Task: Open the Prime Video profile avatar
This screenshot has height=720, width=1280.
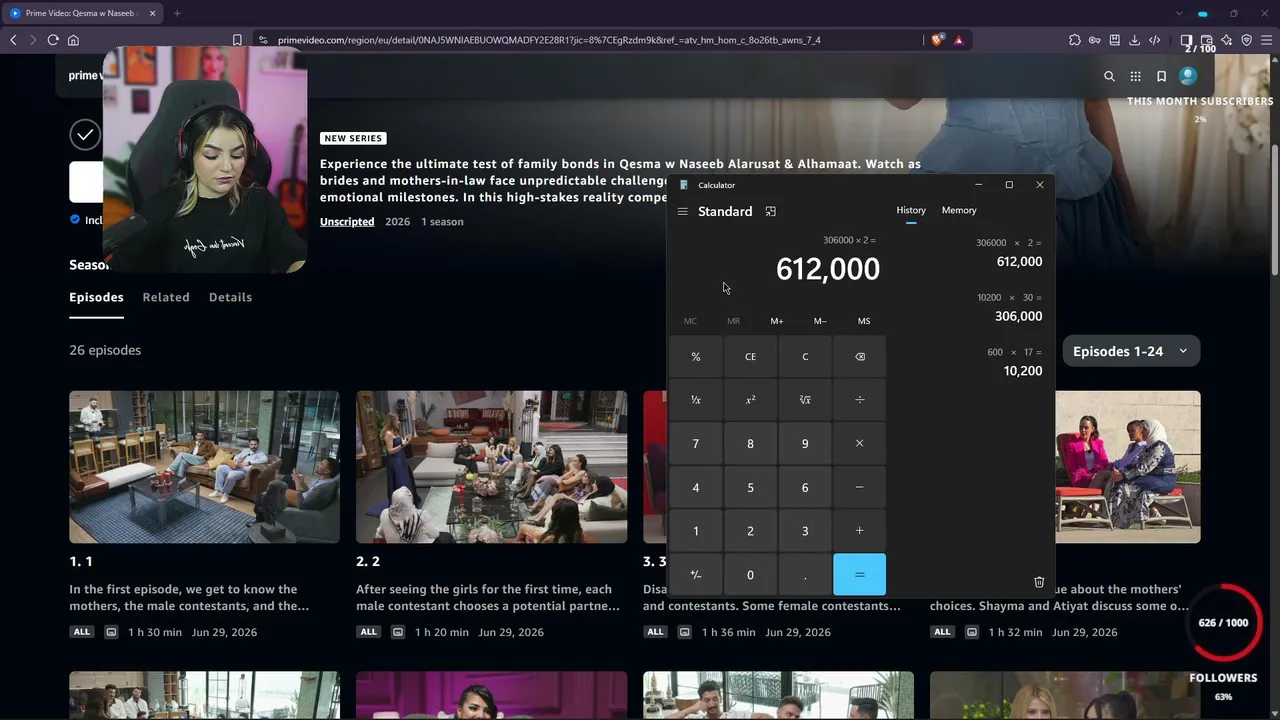Action: click(1188, 76)
